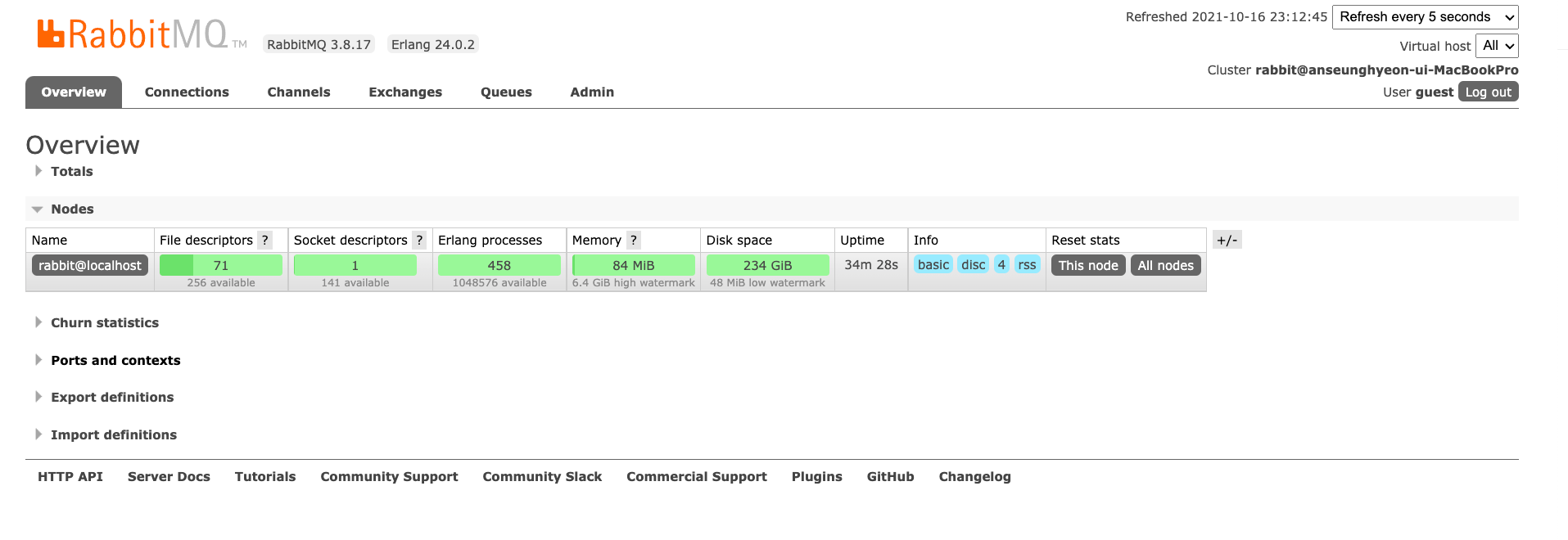Image resolution: width=1568 pixels, height=540 pixels.
Task: Click the '4' info tag
Action: coord(1001,264)
